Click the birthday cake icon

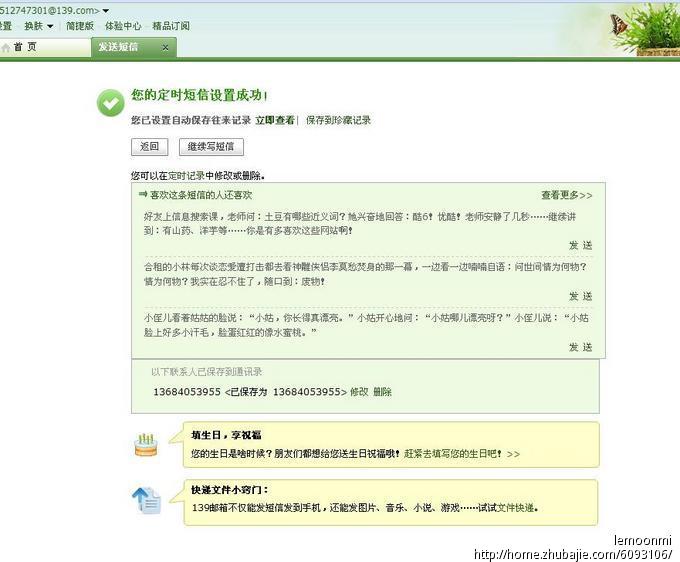(x=146, y=444)
